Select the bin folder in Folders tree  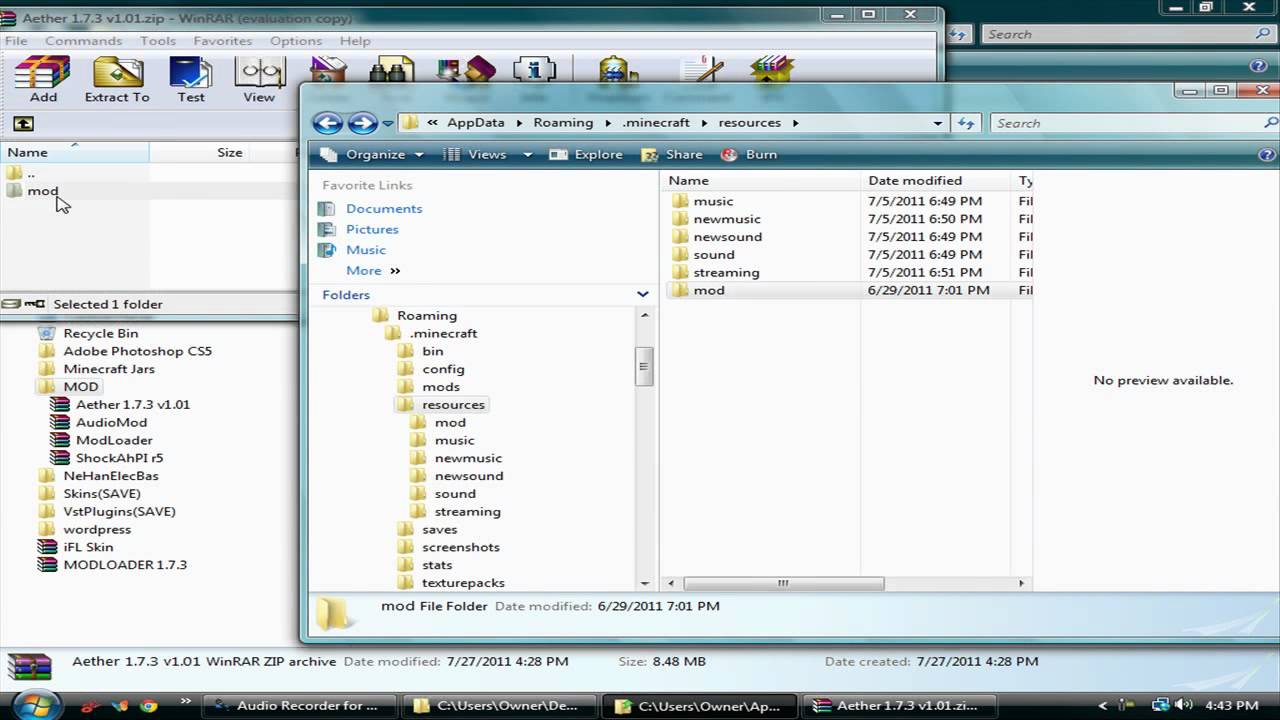[432, 351]
